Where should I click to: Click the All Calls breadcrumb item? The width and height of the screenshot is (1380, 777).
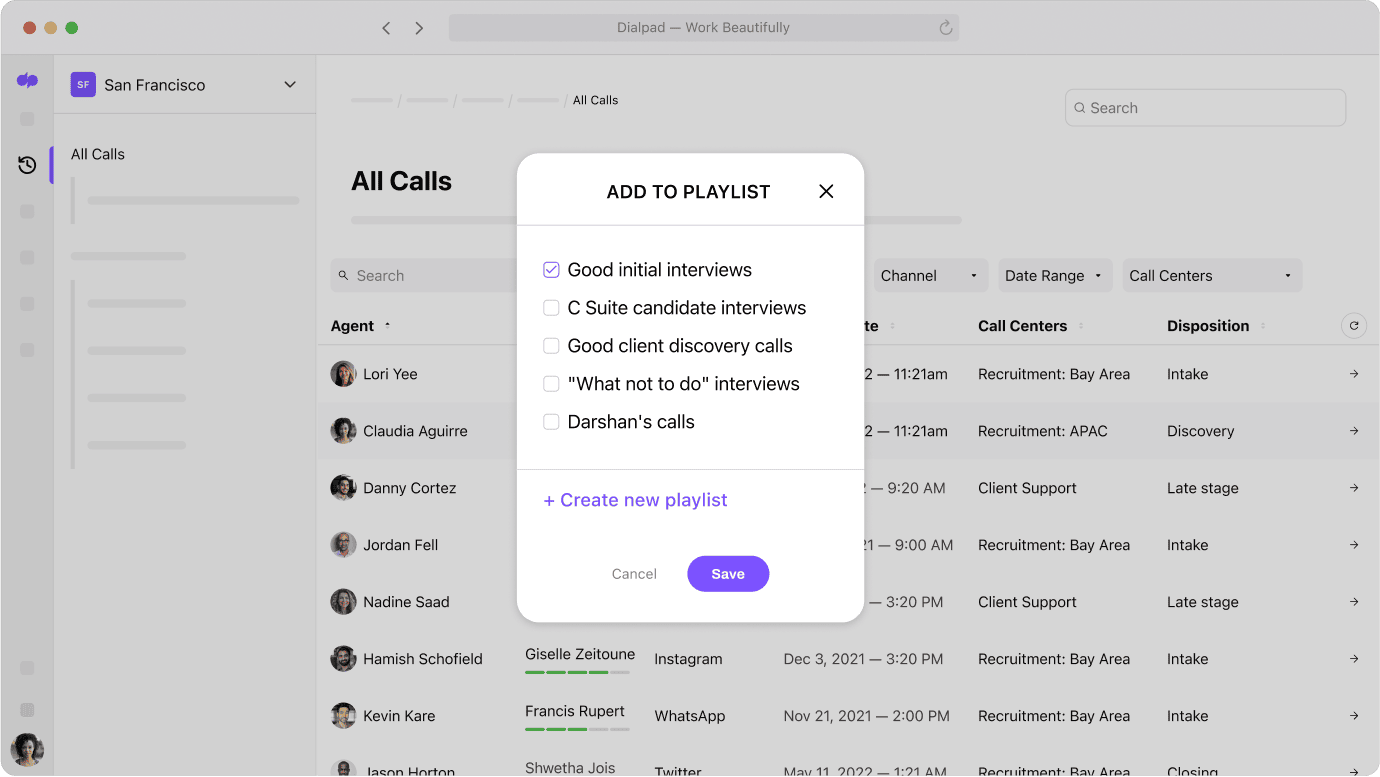point(594,100)
